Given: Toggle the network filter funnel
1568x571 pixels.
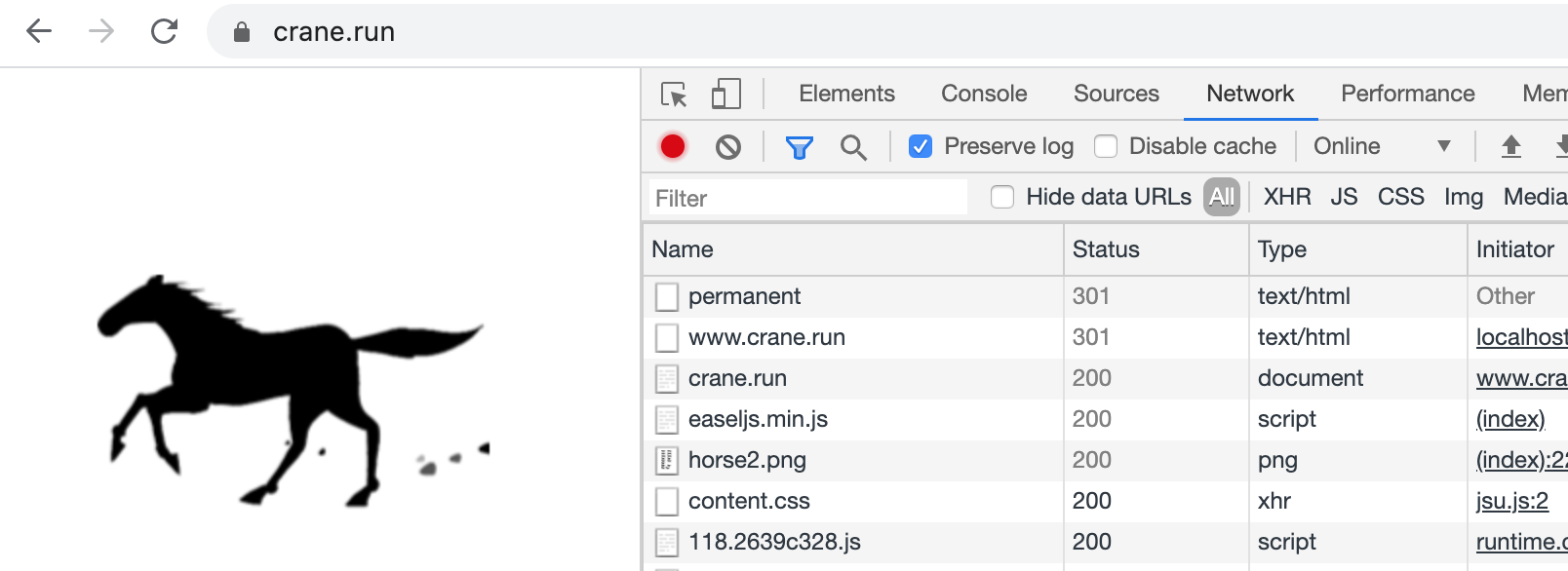Looking at the screenshot, I should [800, 147].
